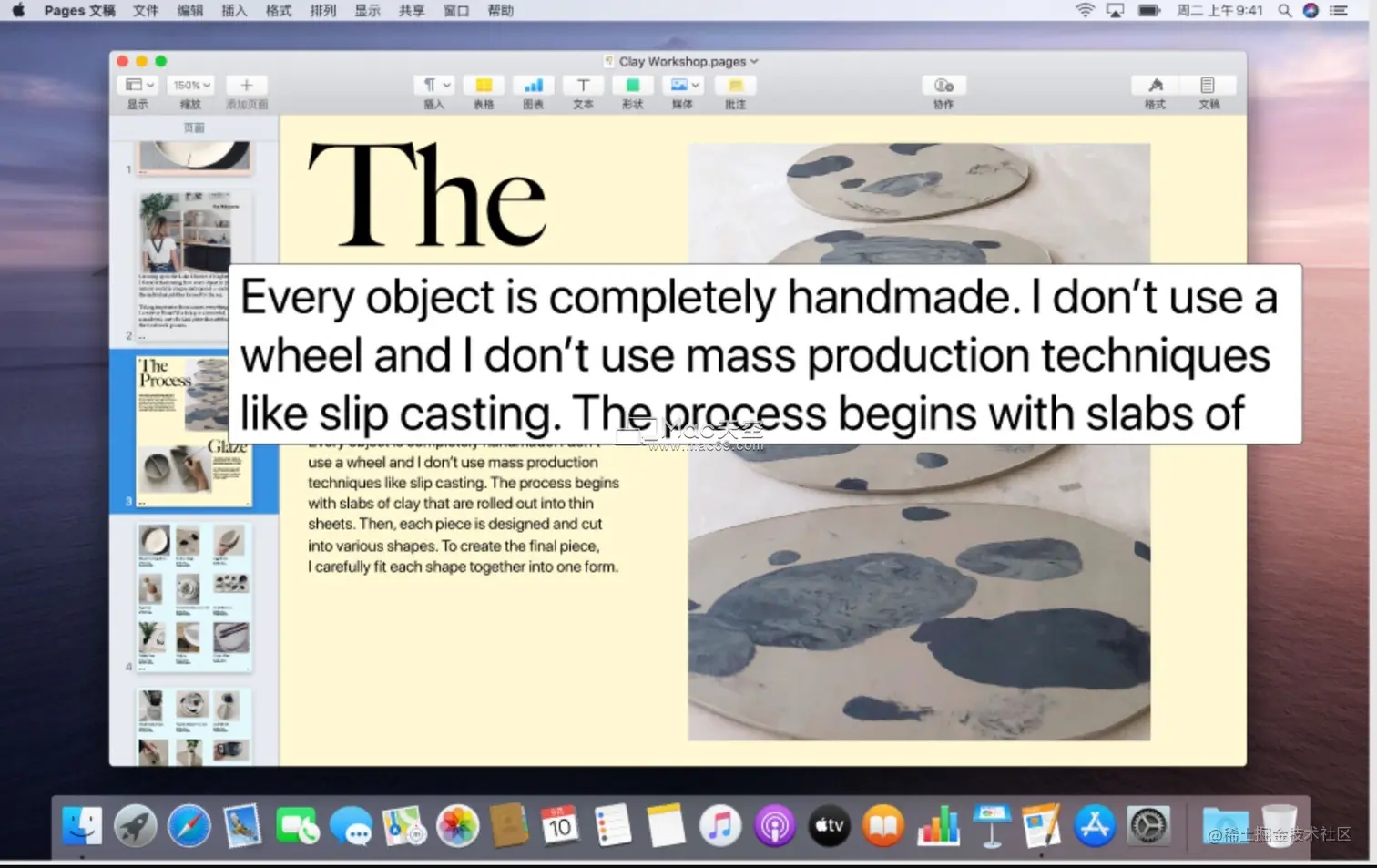The image size is (1377, 868).
Task: Open Notes from the Dock
Action: [x=666, y=826]
